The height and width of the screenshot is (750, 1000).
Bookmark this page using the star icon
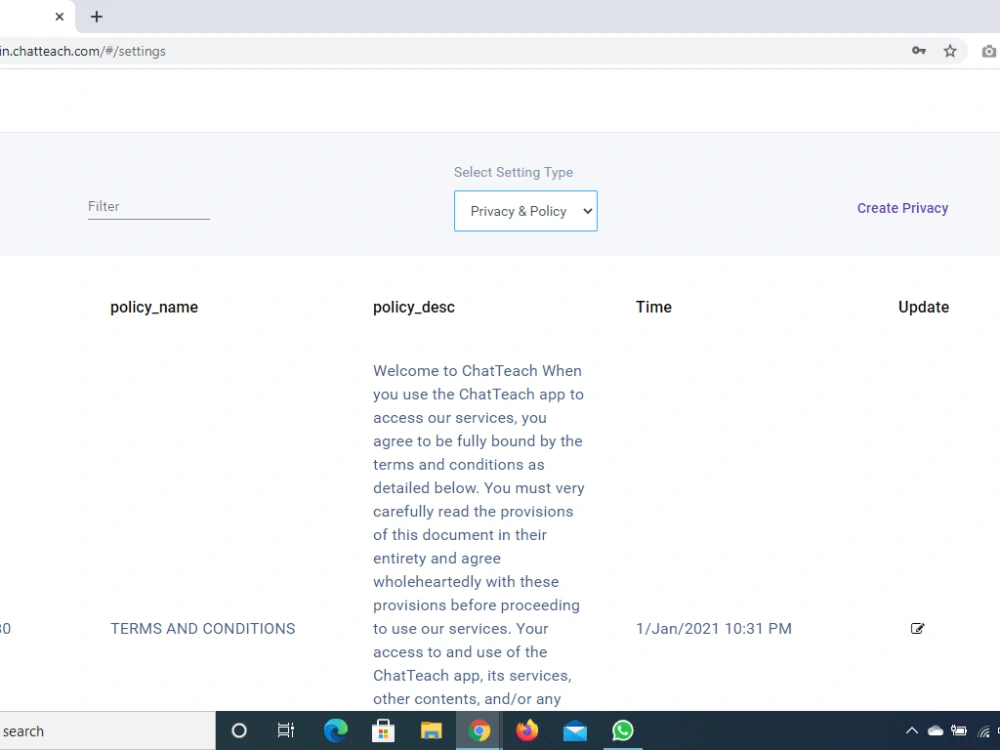coord(949,50)
